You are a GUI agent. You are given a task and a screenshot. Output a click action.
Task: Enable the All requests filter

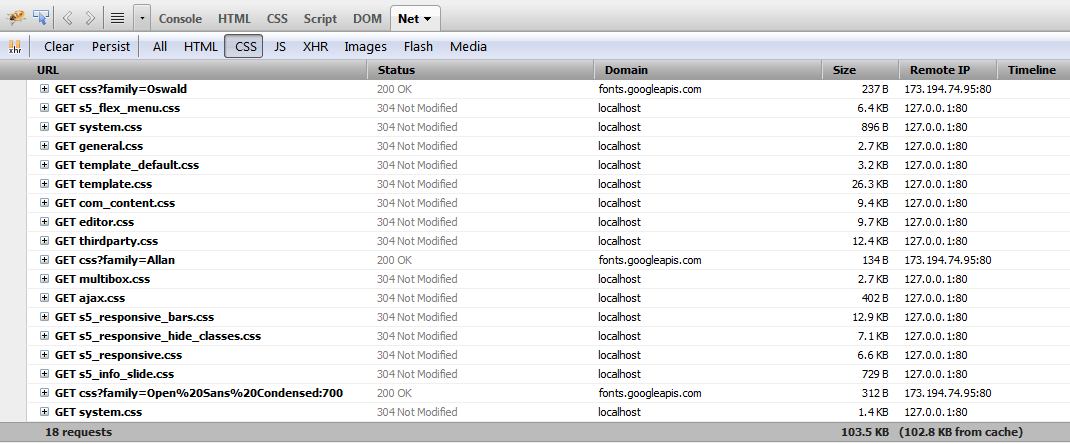[160, 46]
